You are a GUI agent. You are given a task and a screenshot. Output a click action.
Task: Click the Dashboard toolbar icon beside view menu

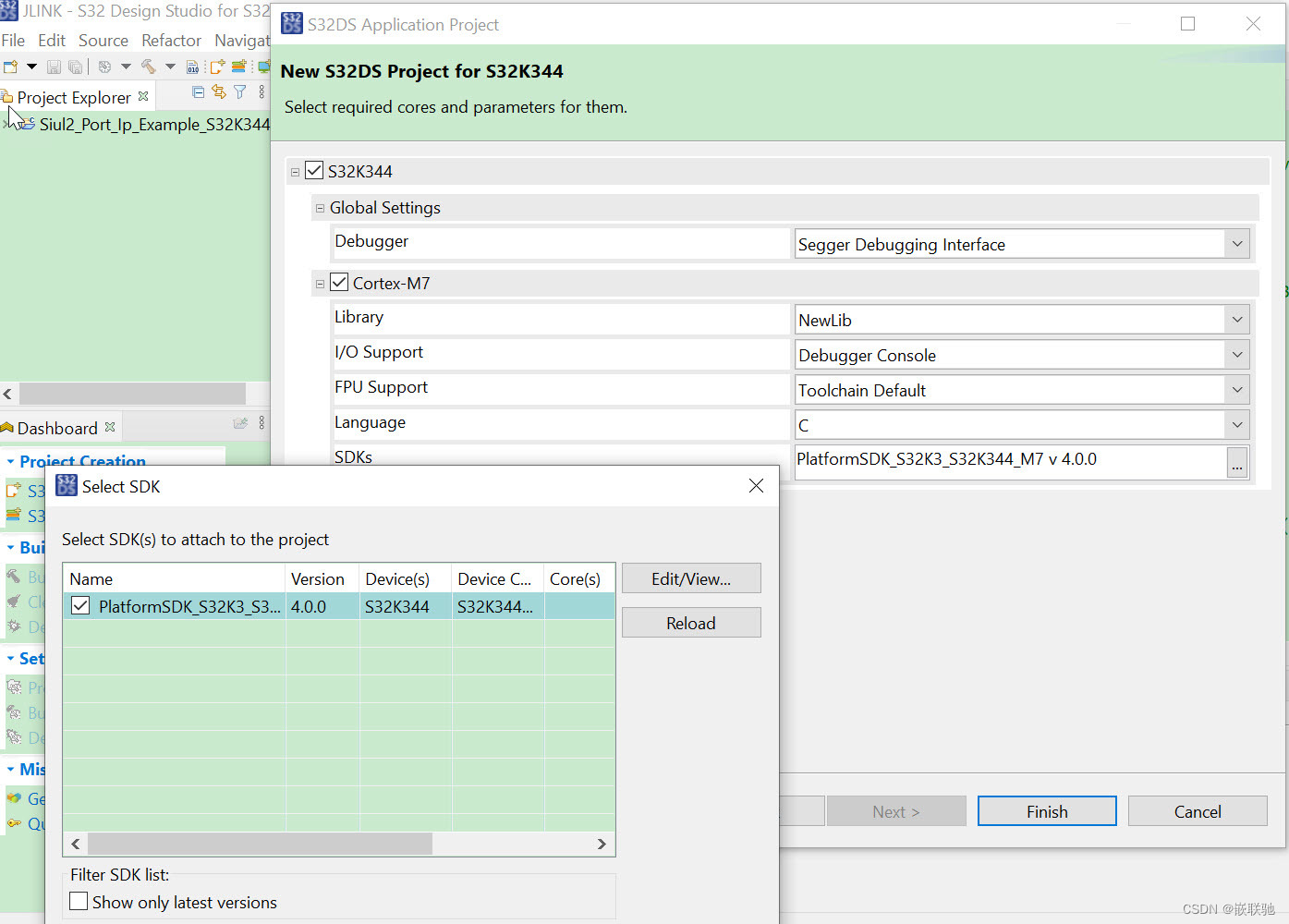240,423
